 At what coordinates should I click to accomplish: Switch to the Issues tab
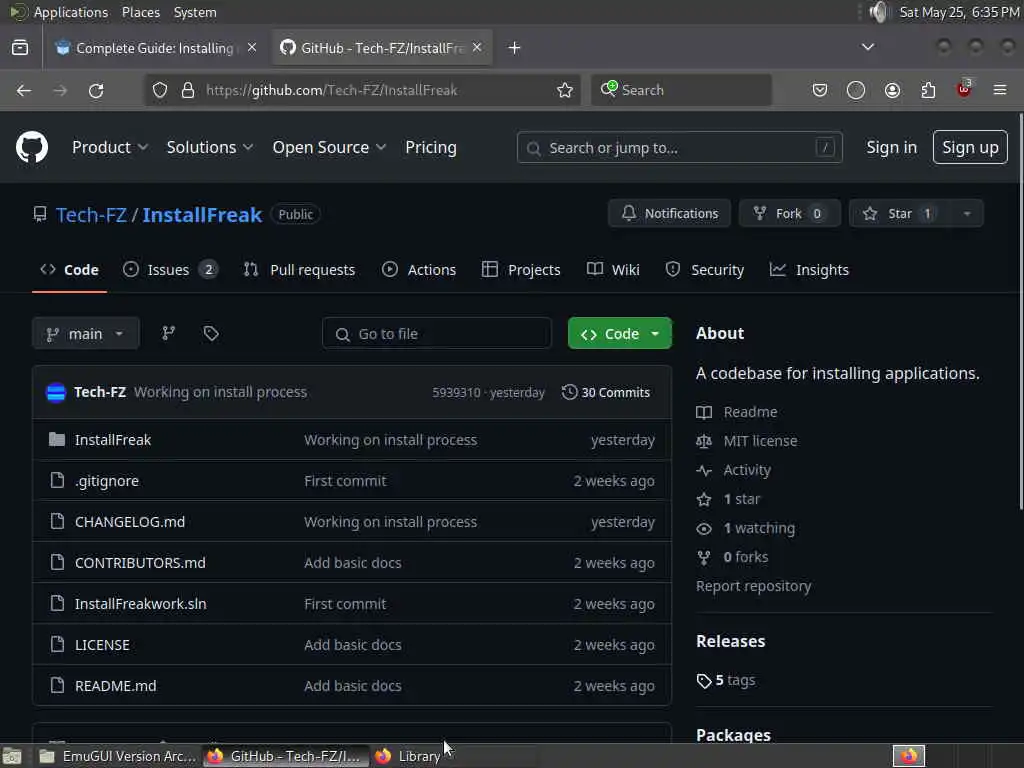click(170, 270)
